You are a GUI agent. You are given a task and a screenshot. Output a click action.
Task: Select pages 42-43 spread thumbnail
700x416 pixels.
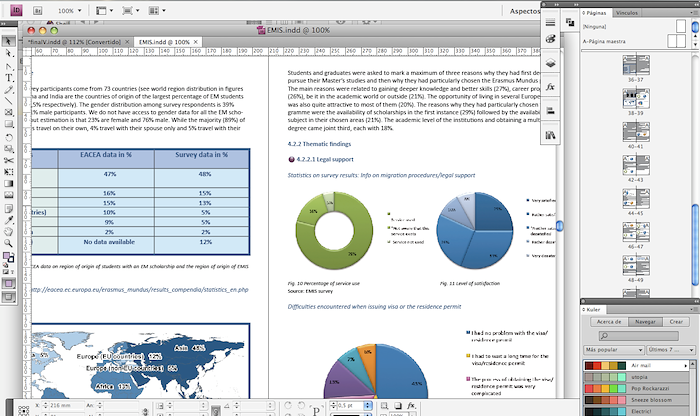point(636,166)
